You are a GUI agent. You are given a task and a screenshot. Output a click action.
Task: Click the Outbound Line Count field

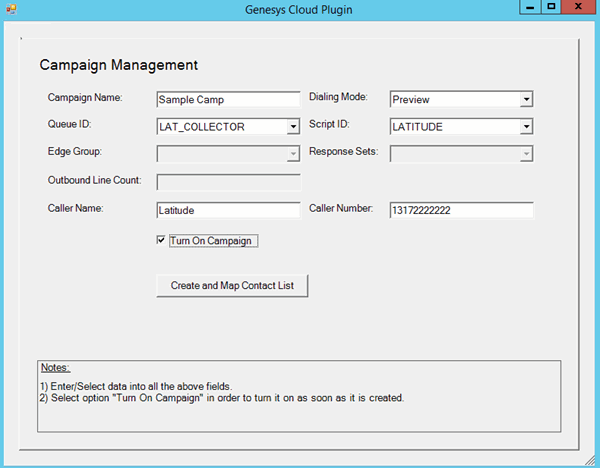pyautogui.click(x=228, y=182)
